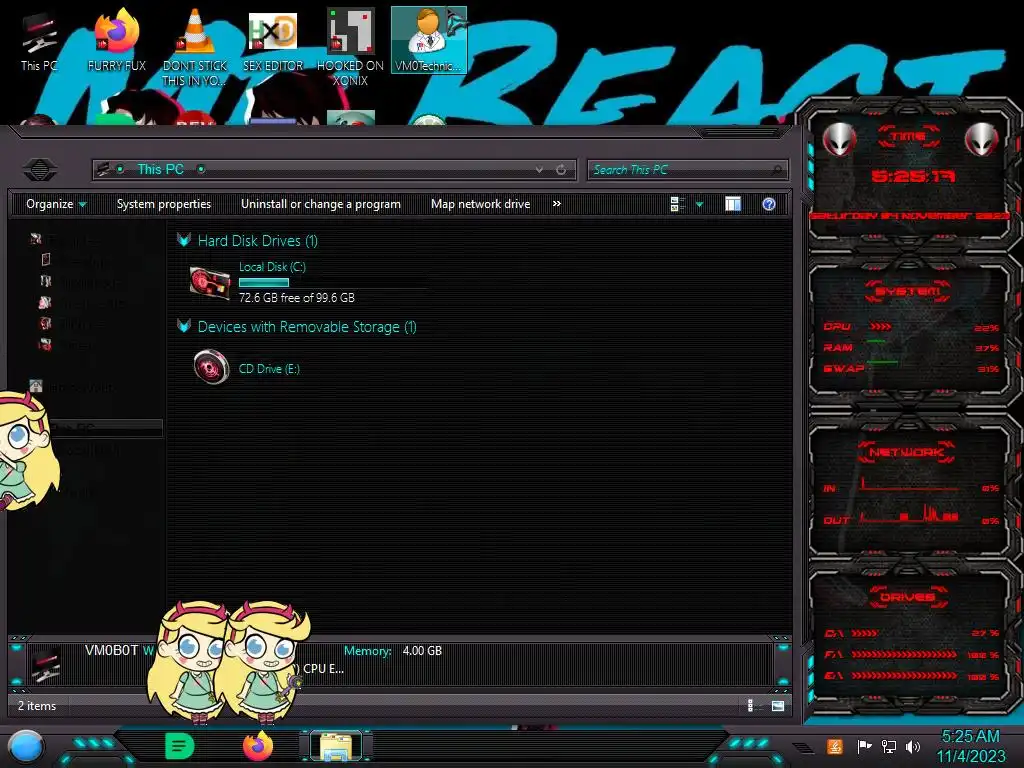Screen dimensions: 1024x768
Task: Open the VLC cone desktop shortcut
Action: pyautogui.click(x=195, y=47)
